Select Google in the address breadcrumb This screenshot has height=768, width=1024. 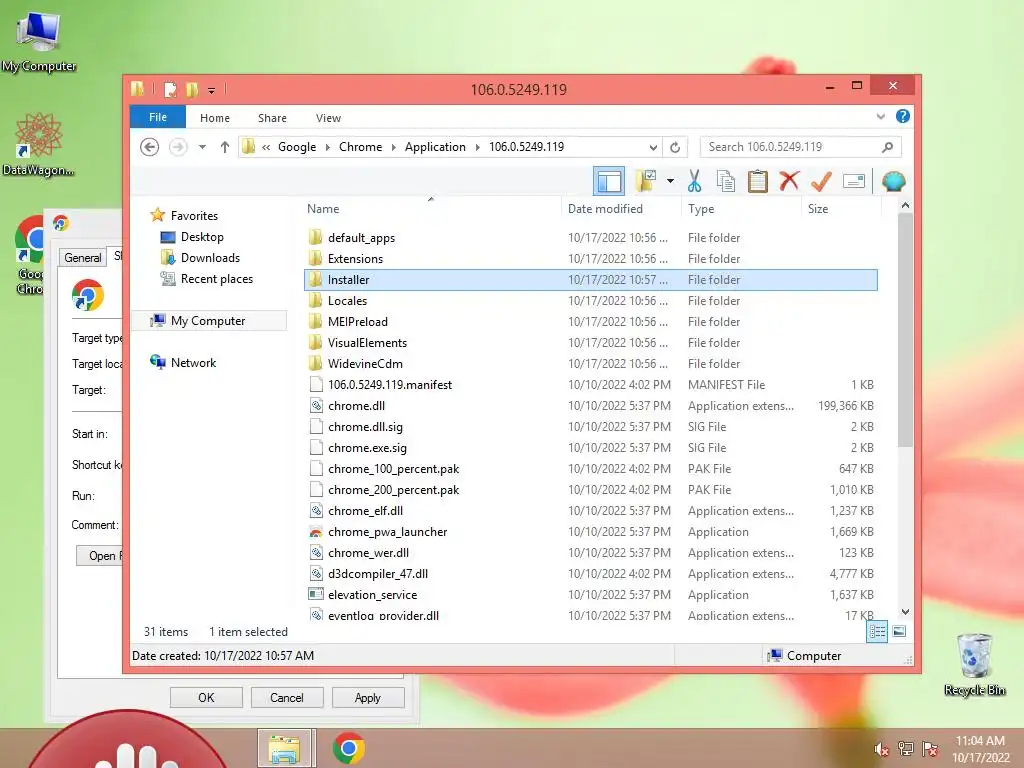pyautogui.click(x=297, y=147)
